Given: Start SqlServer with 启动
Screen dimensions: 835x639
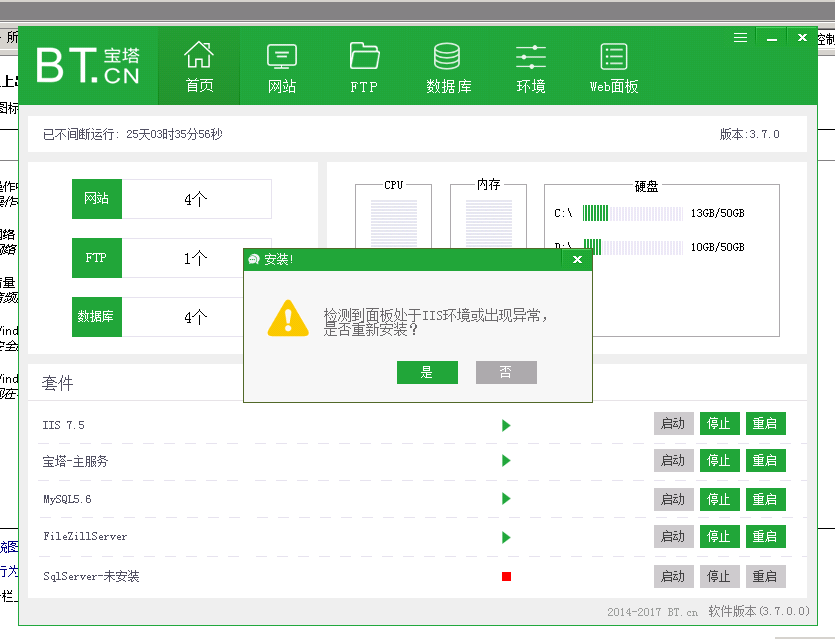Looking at the screenshot, I should pyautogui.click(x=674, y=577).
